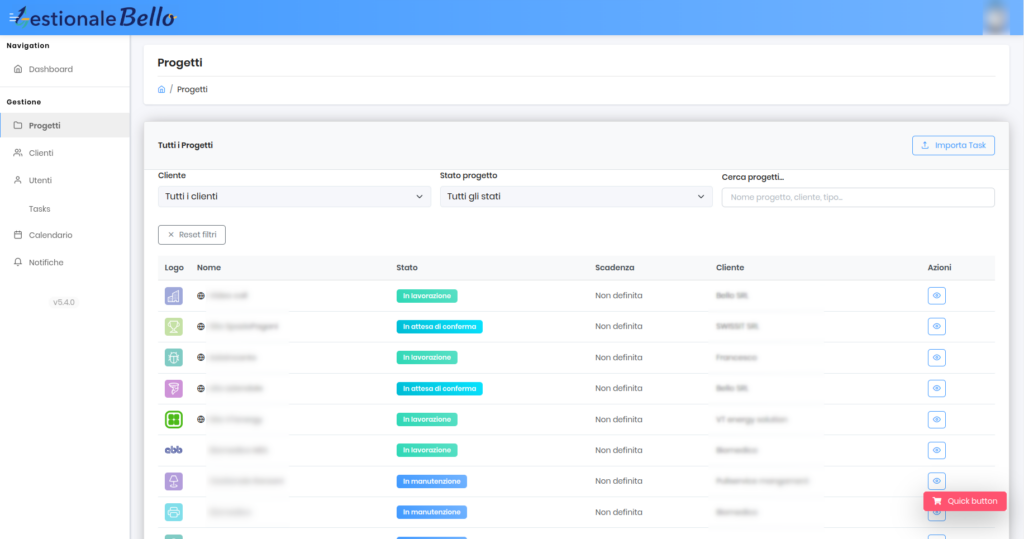
Task: Click the user avatar in top-right corner
Action: tap(995, 17)
